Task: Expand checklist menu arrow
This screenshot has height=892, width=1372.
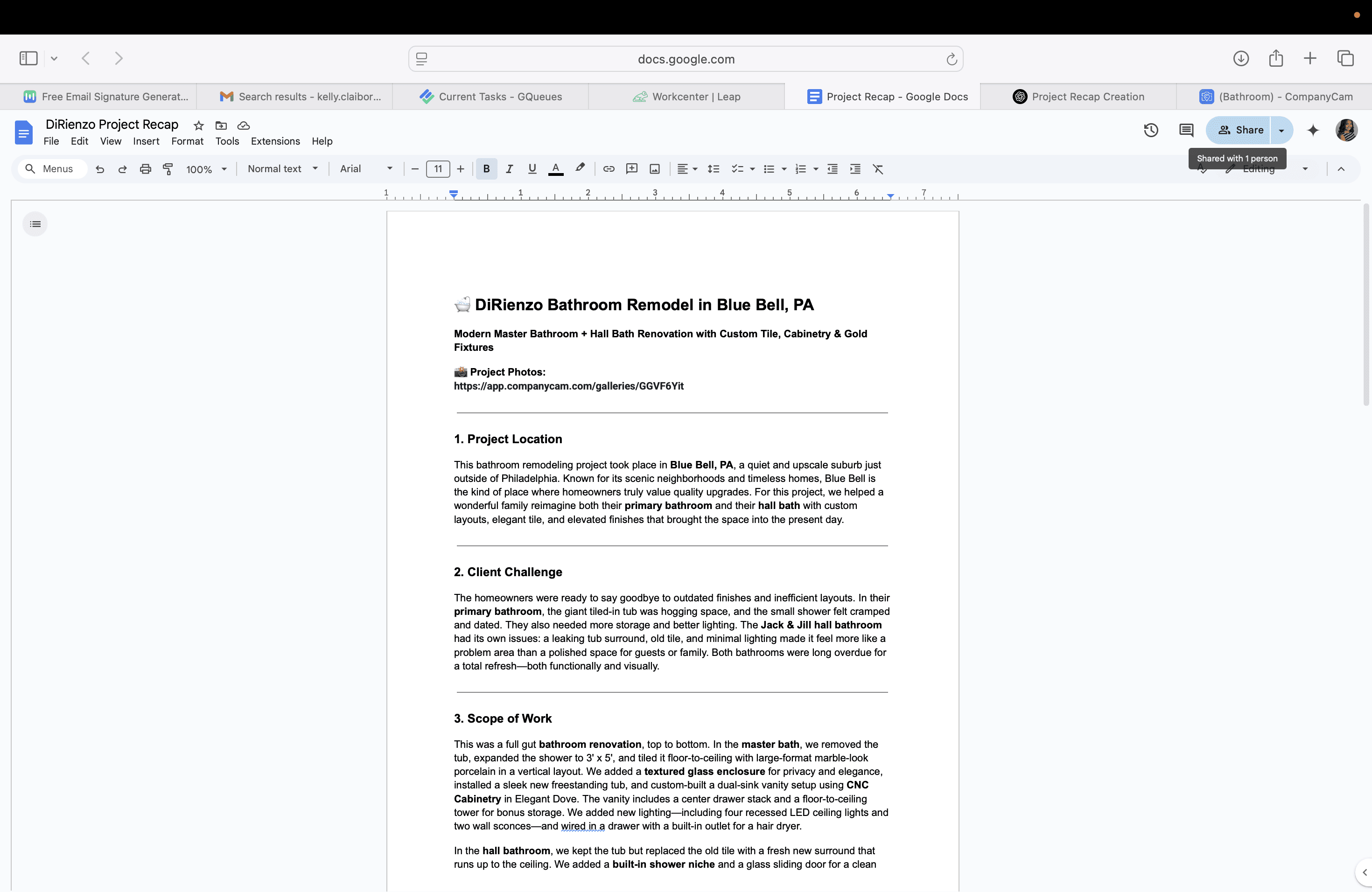Action: coord(752,169)
